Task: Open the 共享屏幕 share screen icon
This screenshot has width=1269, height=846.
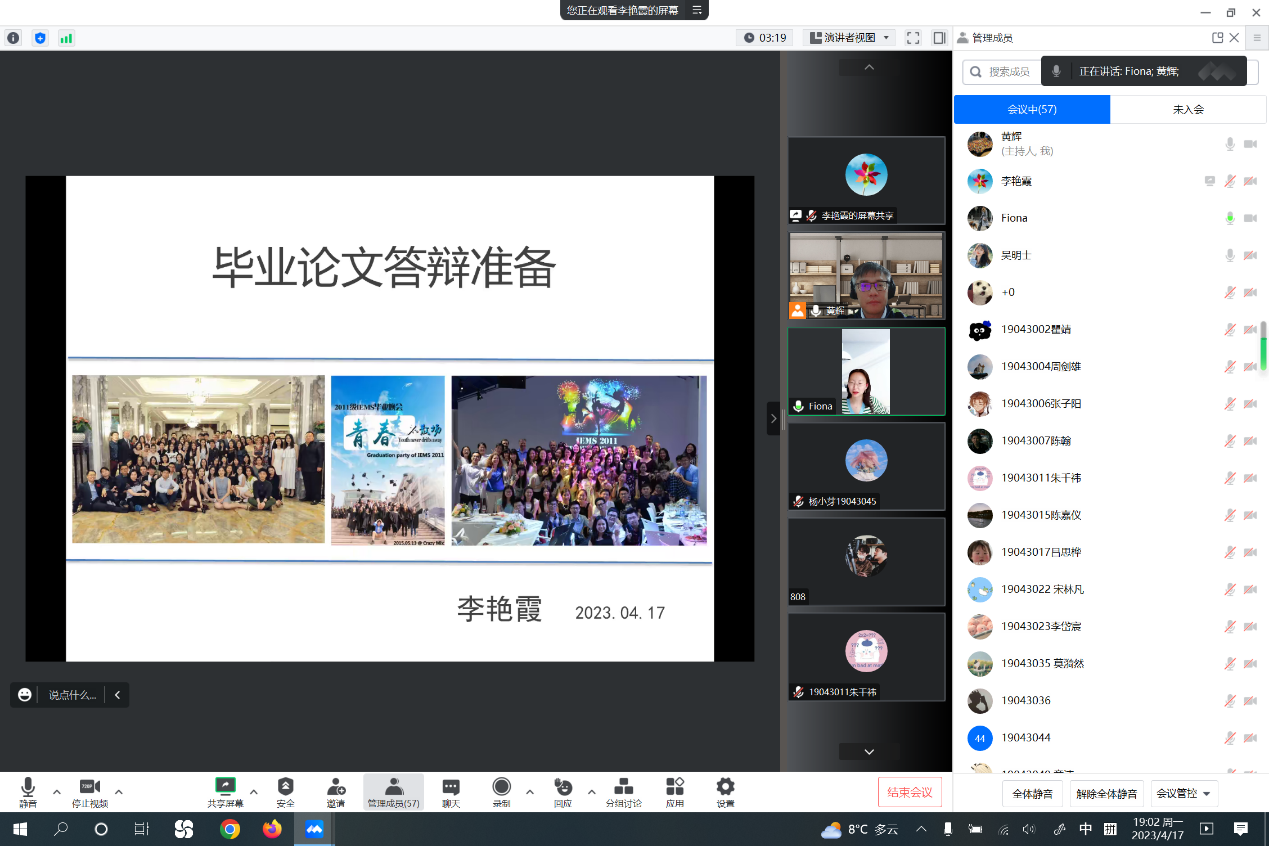Action: 225,788
